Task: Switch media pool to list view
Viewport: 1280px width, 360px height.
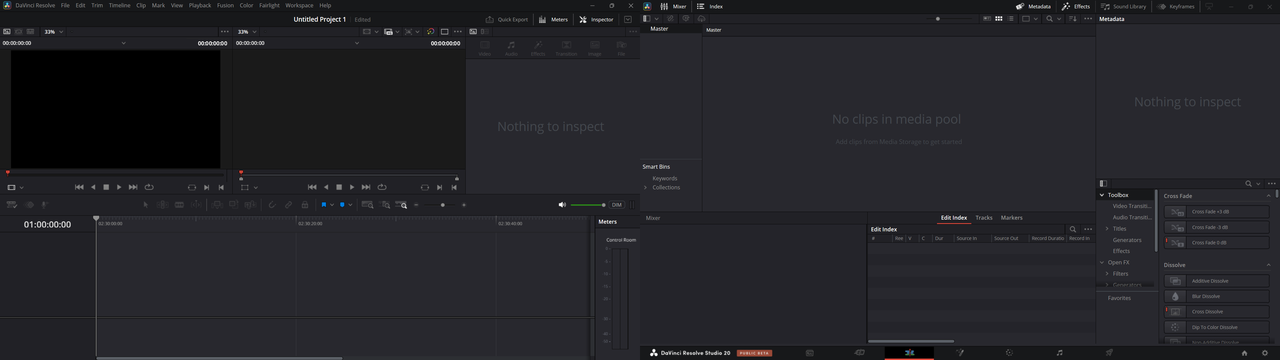Action: tap(1010, 18)
